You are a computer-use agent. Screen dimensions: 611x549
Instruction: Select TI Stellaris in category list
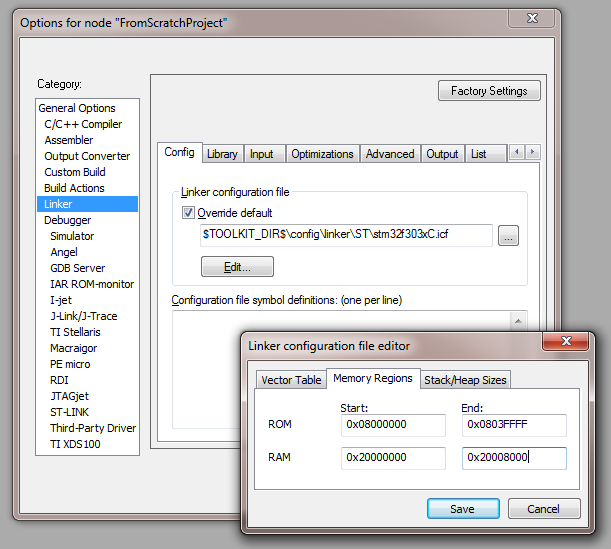pos(75,332)
